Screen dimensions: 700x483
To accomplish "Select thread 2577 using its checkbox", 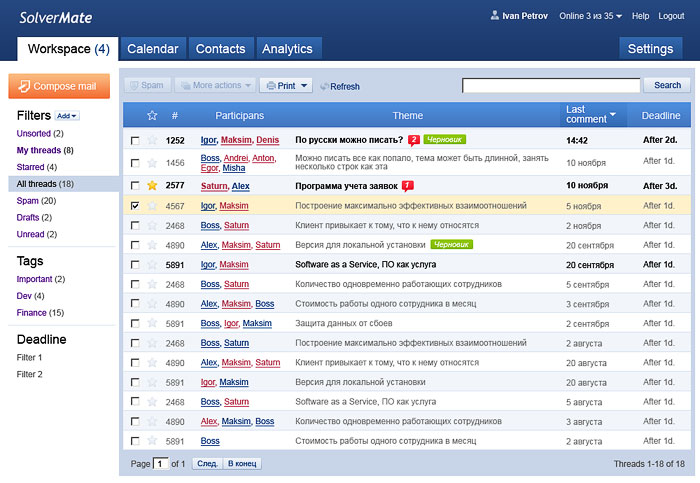I will 135,186.
